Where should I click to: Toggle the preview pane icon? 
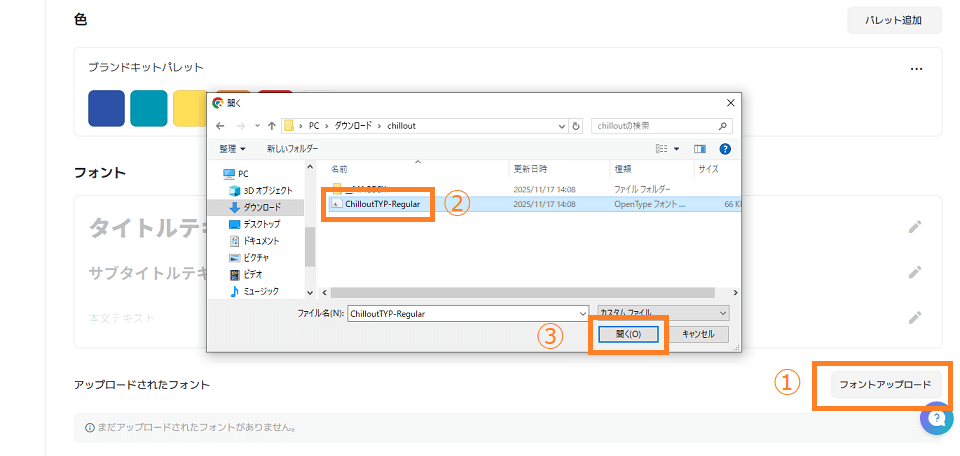(700, 149)
